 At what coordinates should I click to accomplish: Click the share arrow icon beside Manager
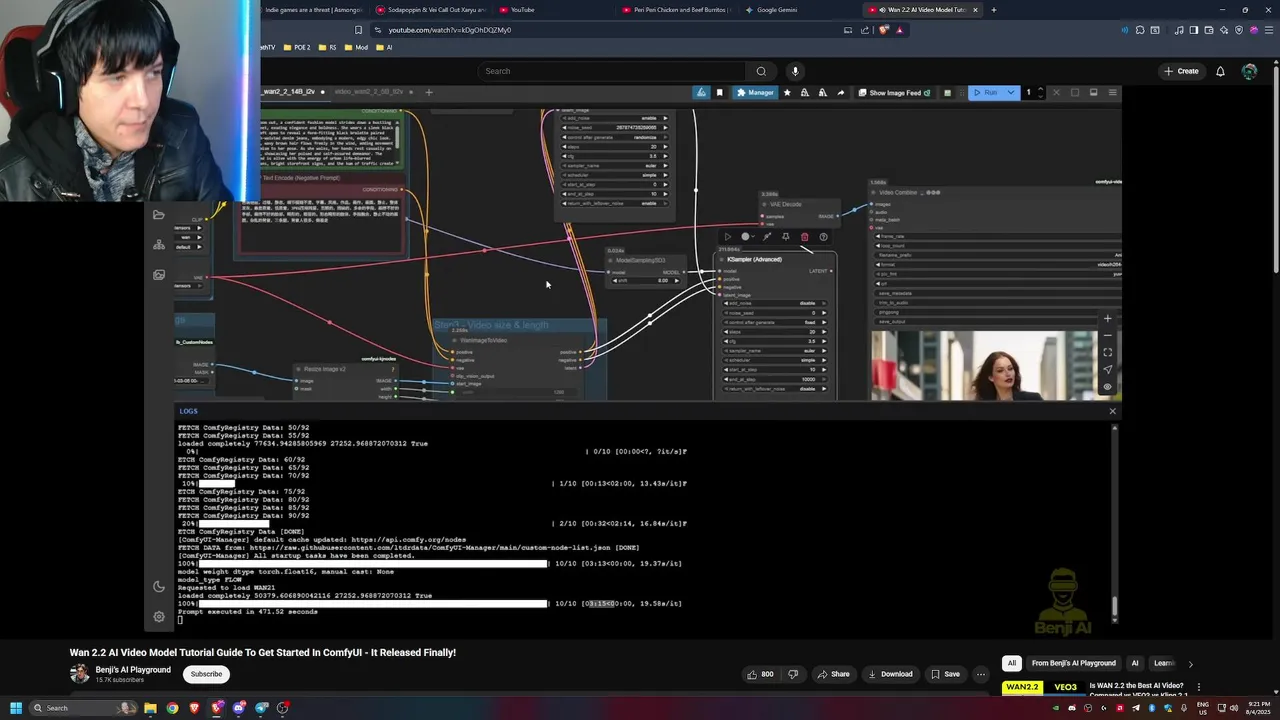[840, 93]
